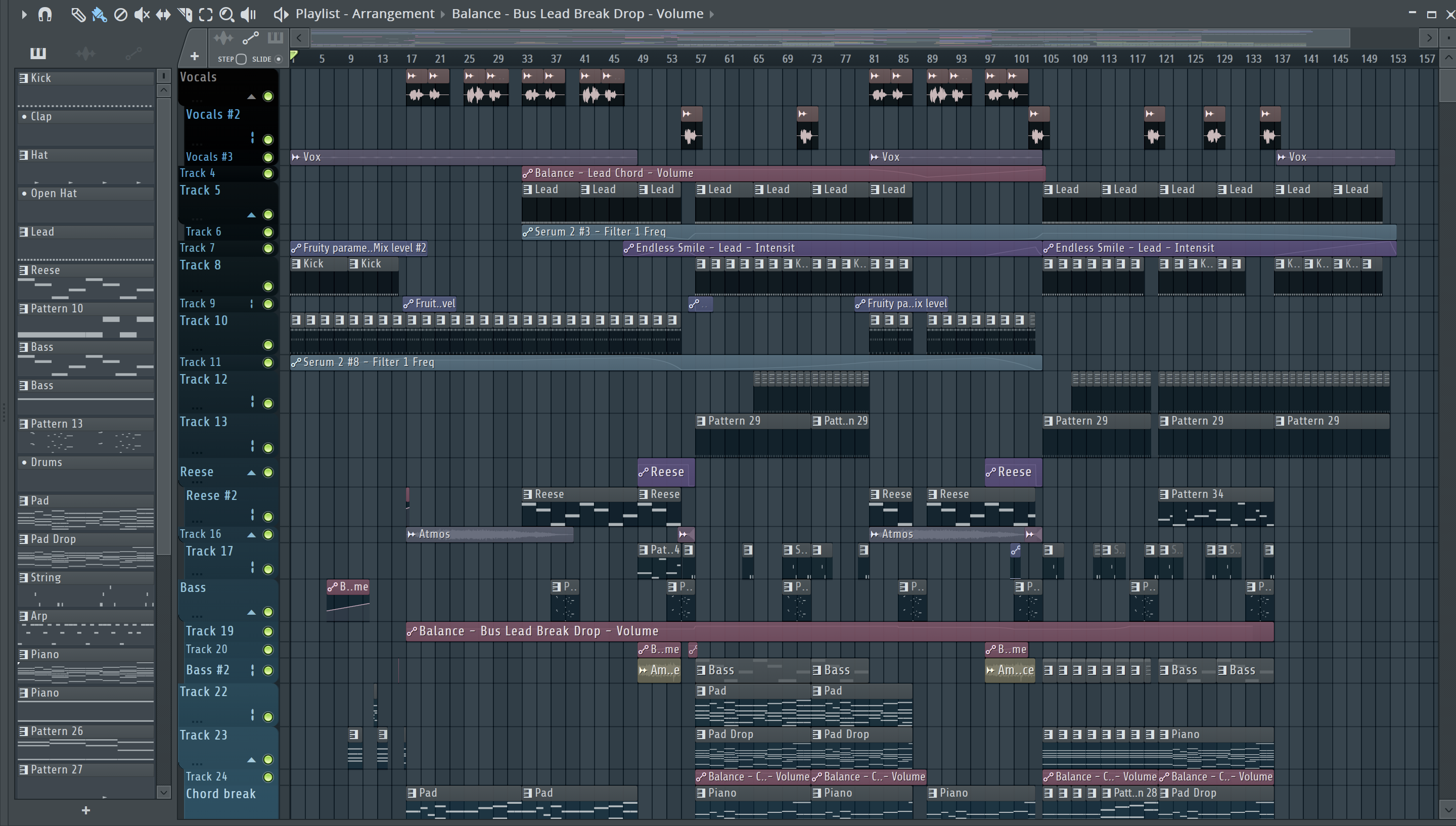Select the Select marquee tool
Viewport: 1456px width, 826px height.
coord(206,14)
